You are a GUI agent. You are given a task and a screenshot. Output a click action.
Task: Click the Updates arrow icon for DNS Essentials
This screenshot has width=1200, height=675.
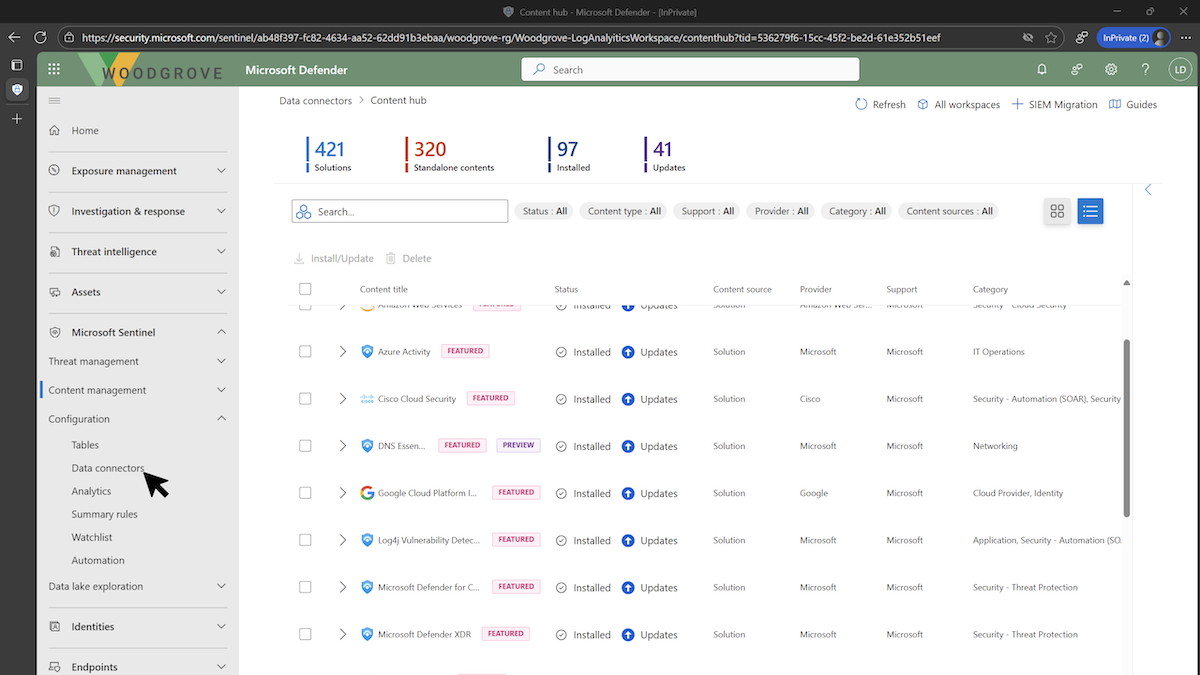(628, 446)
